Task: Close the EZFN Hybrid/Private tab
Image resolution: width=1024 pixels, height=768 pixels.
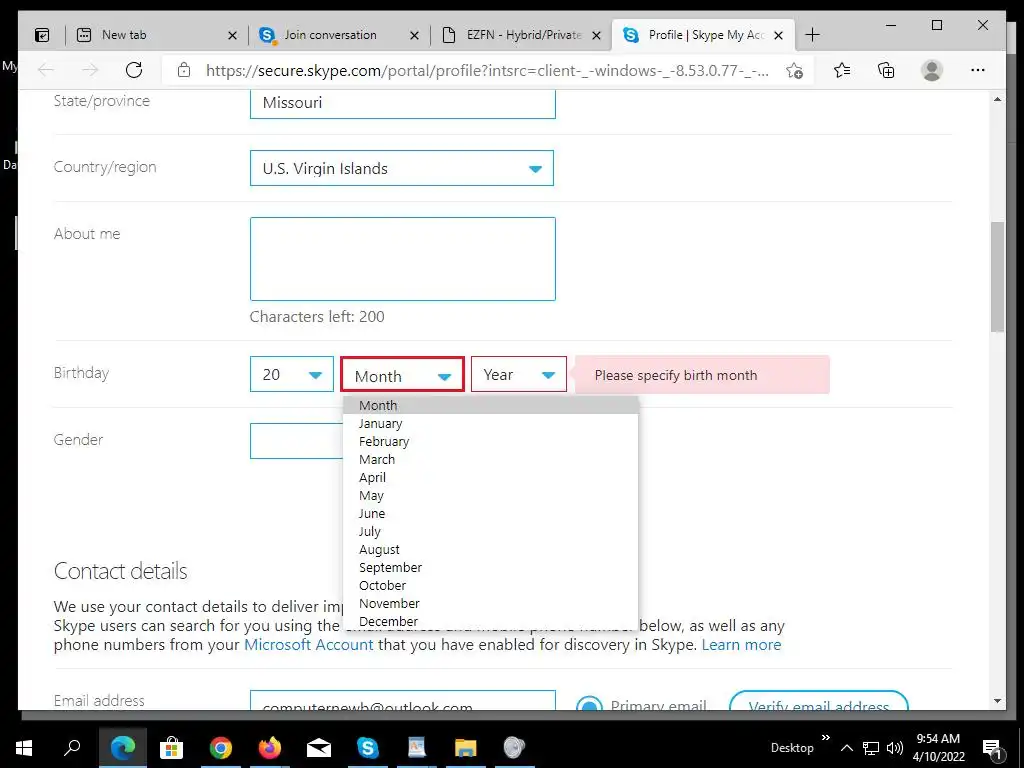Action: click(596, 35)
